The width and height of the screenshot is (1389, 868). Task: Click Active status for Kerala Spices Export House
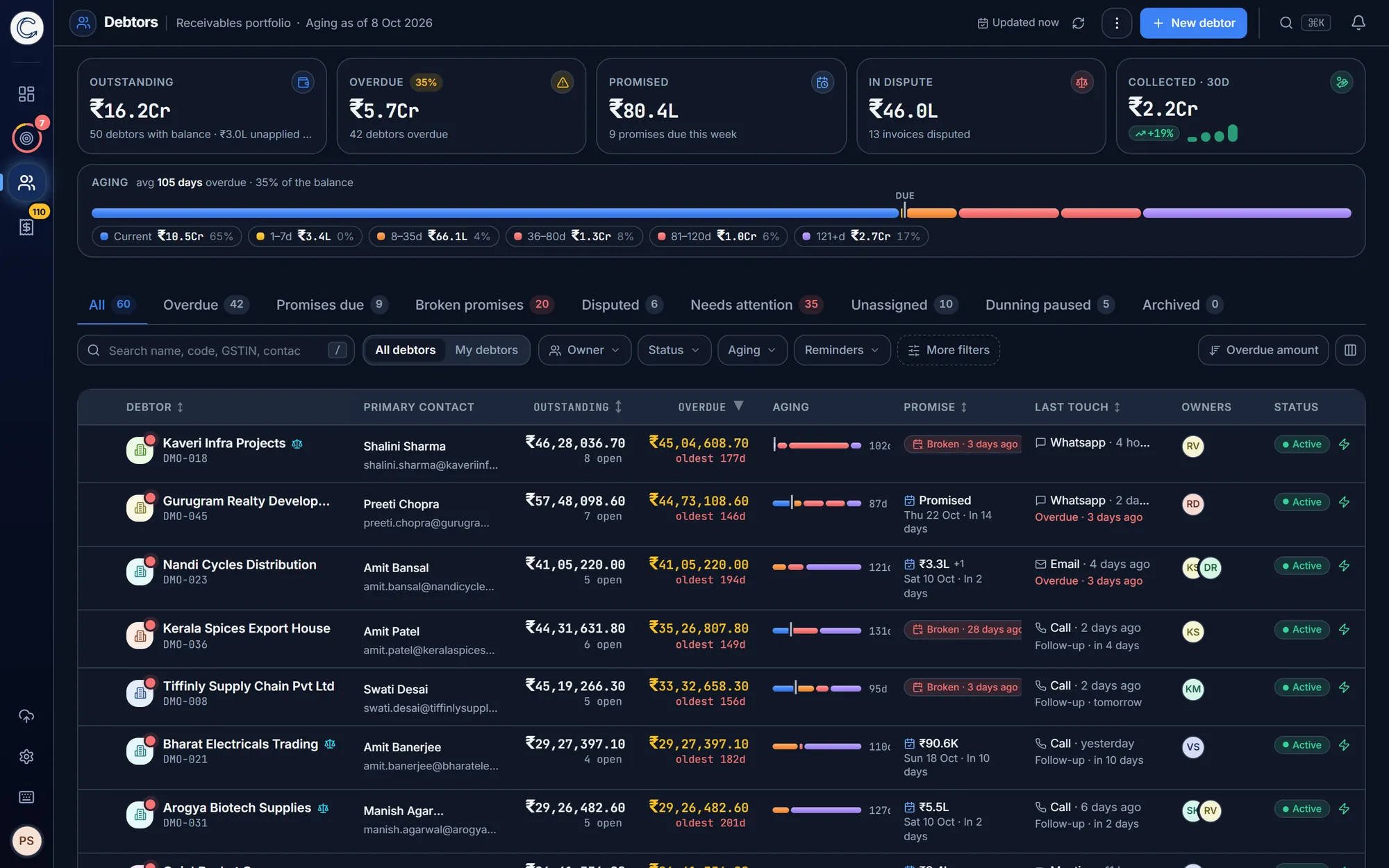(1301, 629)
